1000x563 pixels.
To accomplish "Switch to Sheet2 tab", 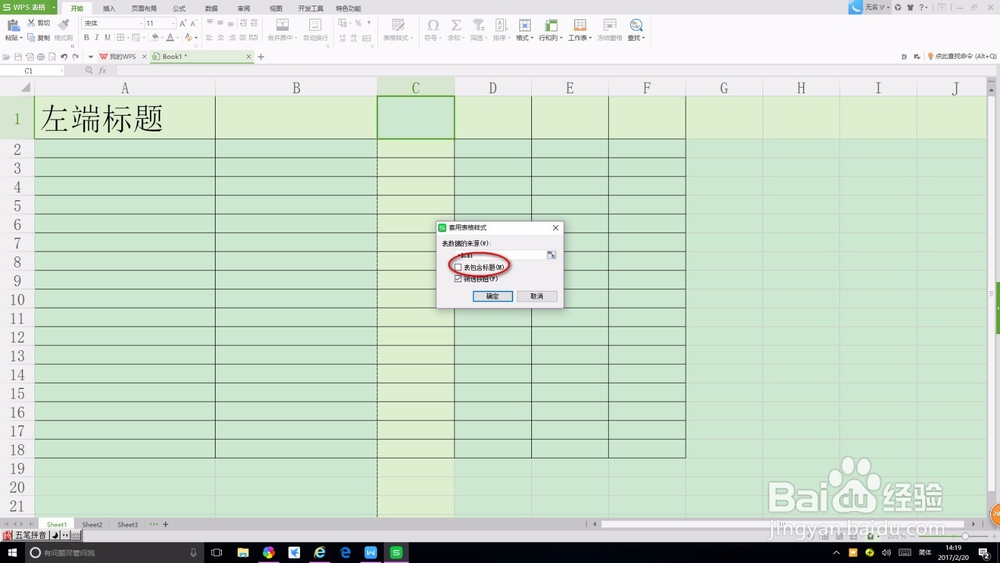I will point(92,525).
